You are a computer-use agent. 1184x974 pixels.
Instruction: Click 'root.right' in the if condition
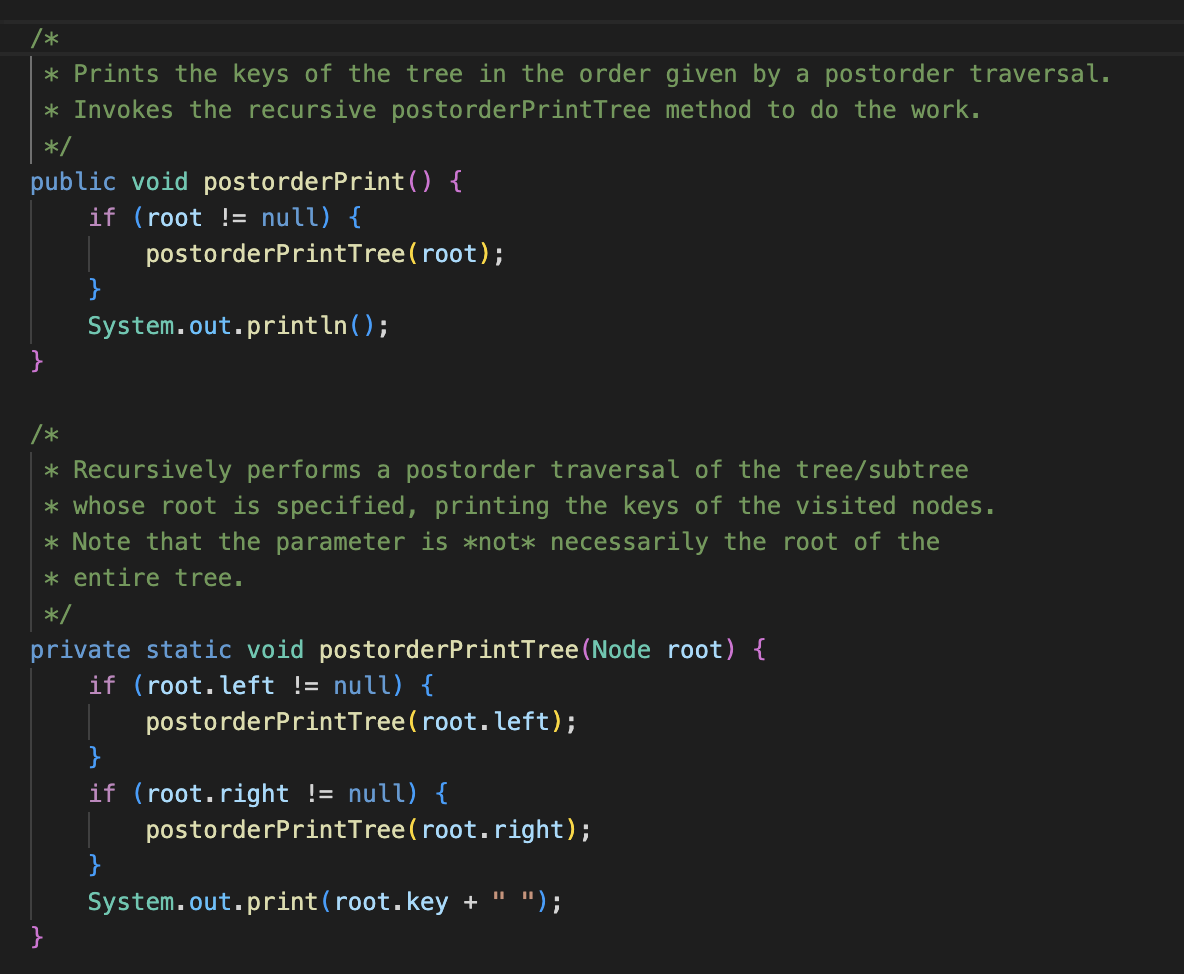tap(217, 794)
